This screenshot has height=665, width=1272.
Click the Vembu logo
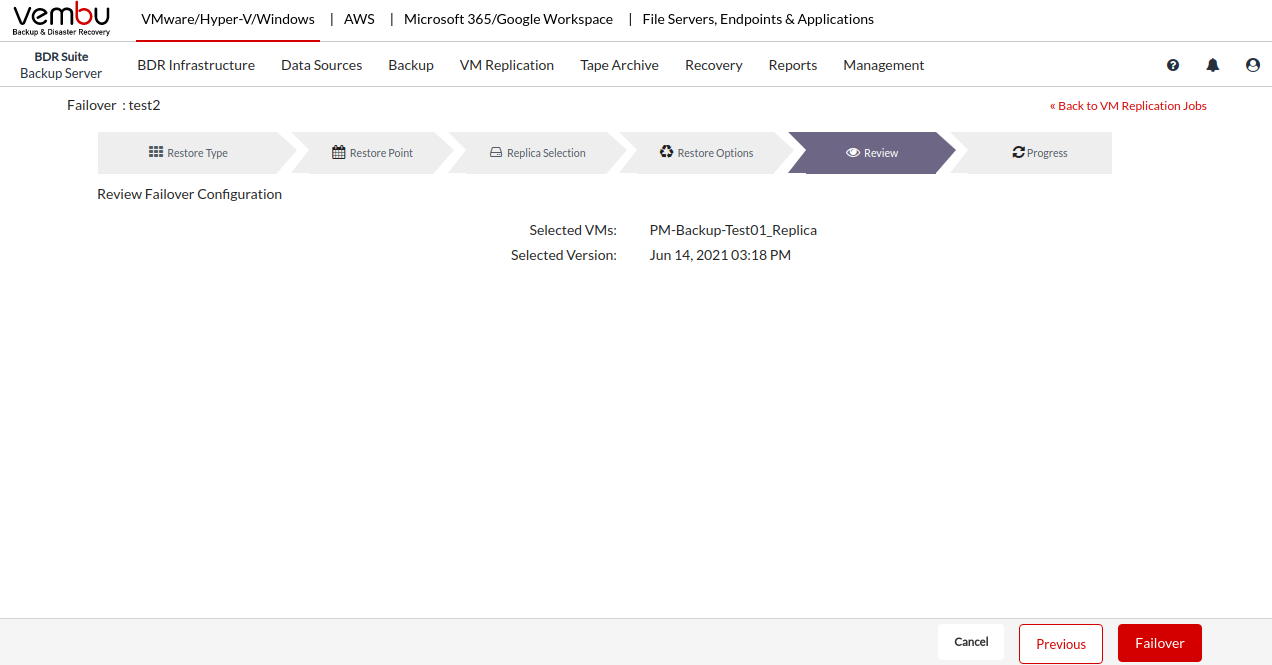pos(62,19)
